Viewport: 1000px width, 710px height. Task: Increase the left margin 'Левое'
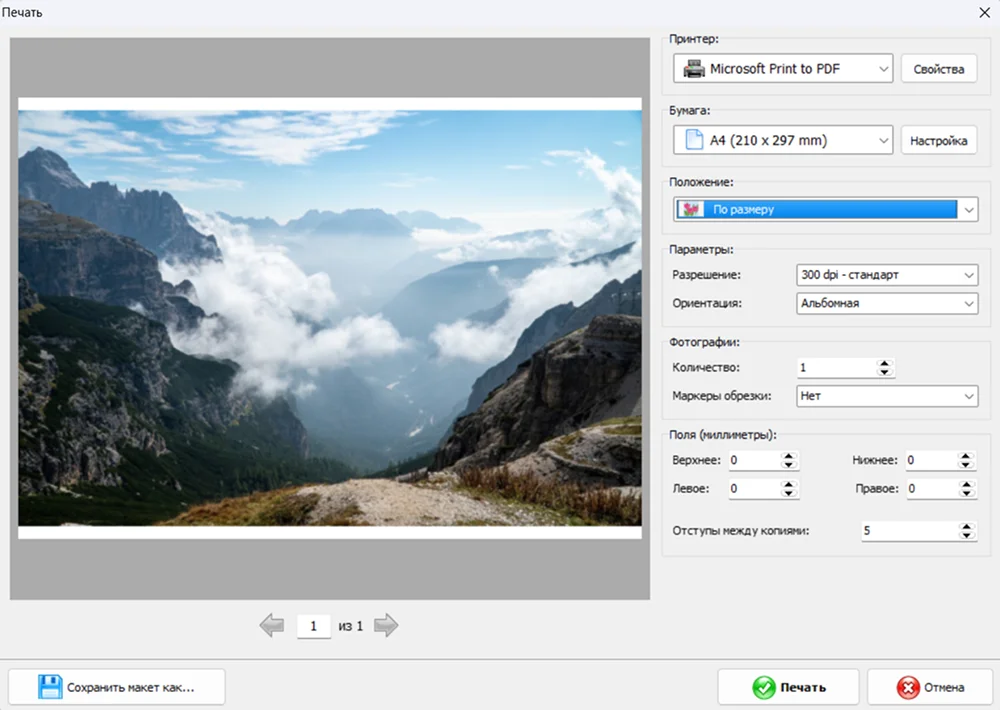[x=789, y=484]
